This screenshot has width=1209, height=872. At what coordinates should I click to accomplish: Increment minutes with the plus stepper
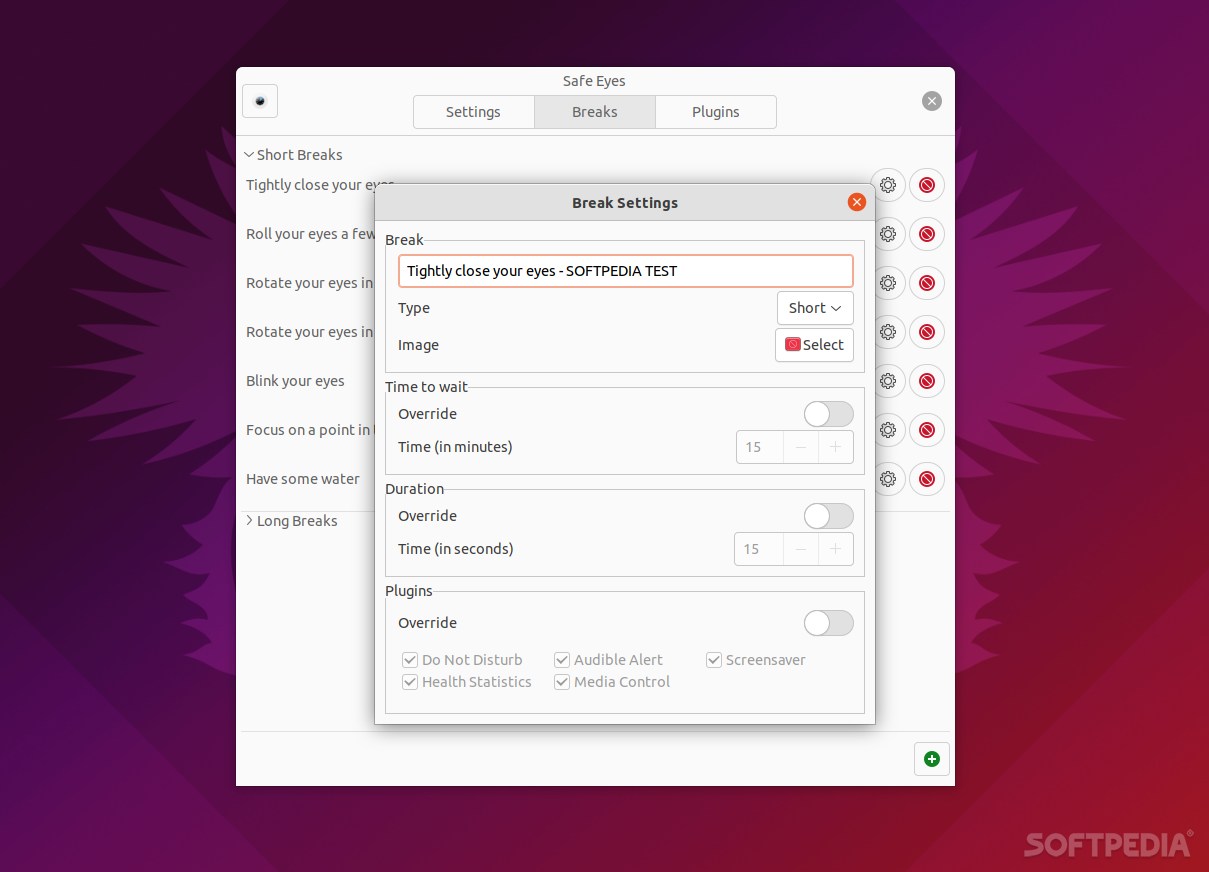click(836, 446)
